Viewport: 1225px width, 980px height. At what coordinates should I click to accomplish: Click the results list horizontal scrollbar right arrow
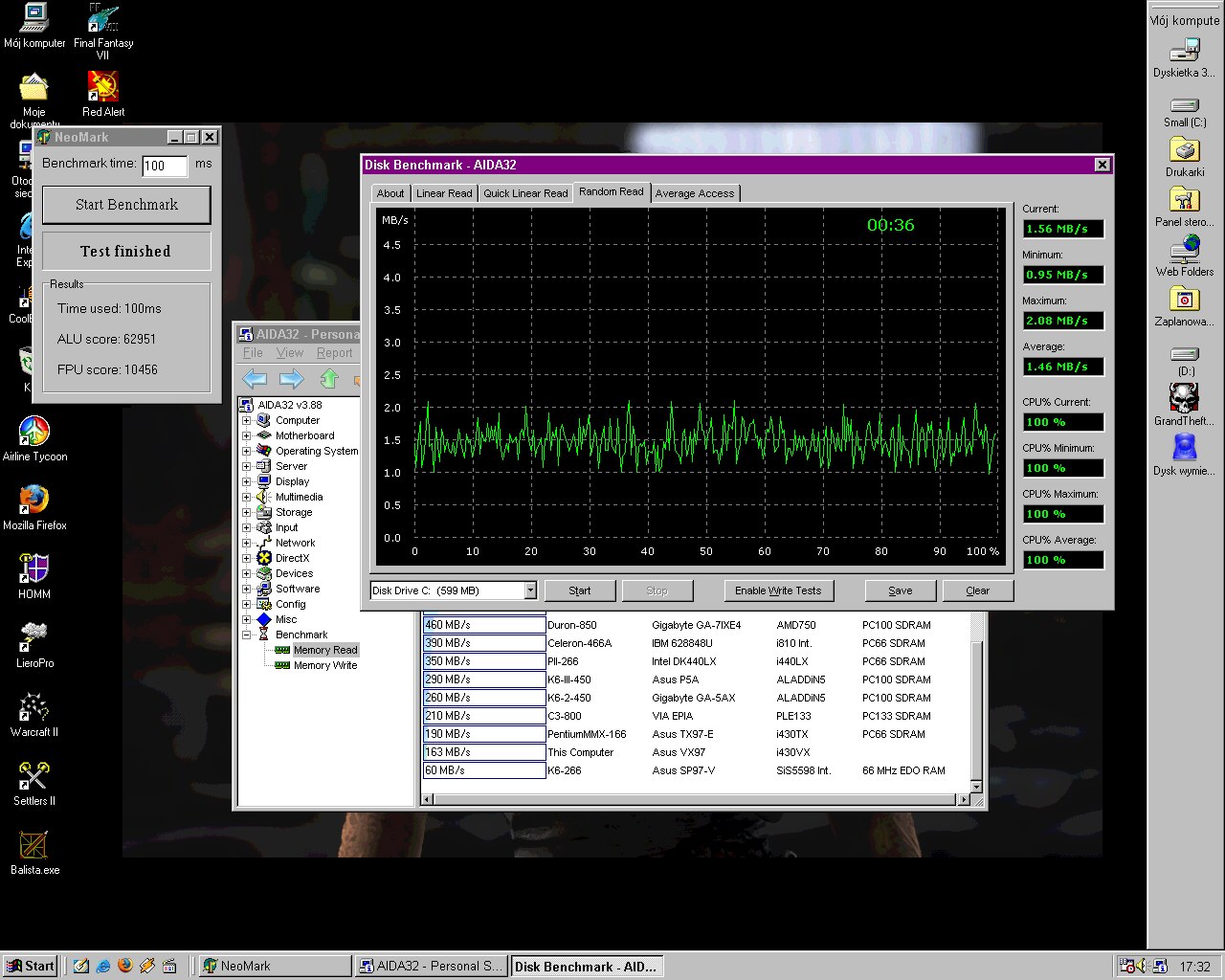click(x=963, y=800)
